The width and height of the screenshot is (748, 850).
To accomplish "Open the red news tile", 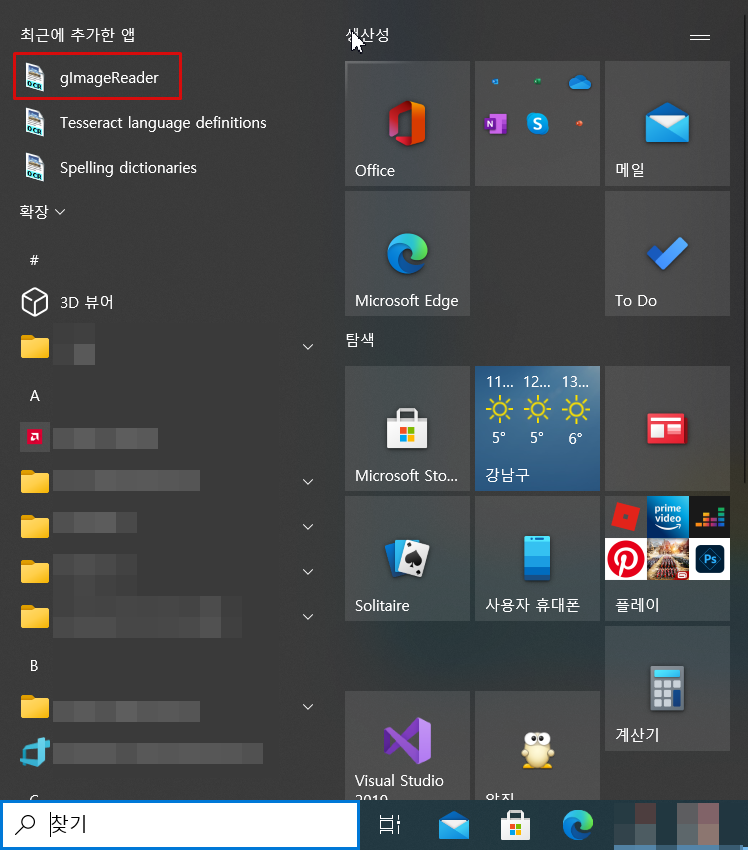I will pyautogui.click(x=667, y=428).
